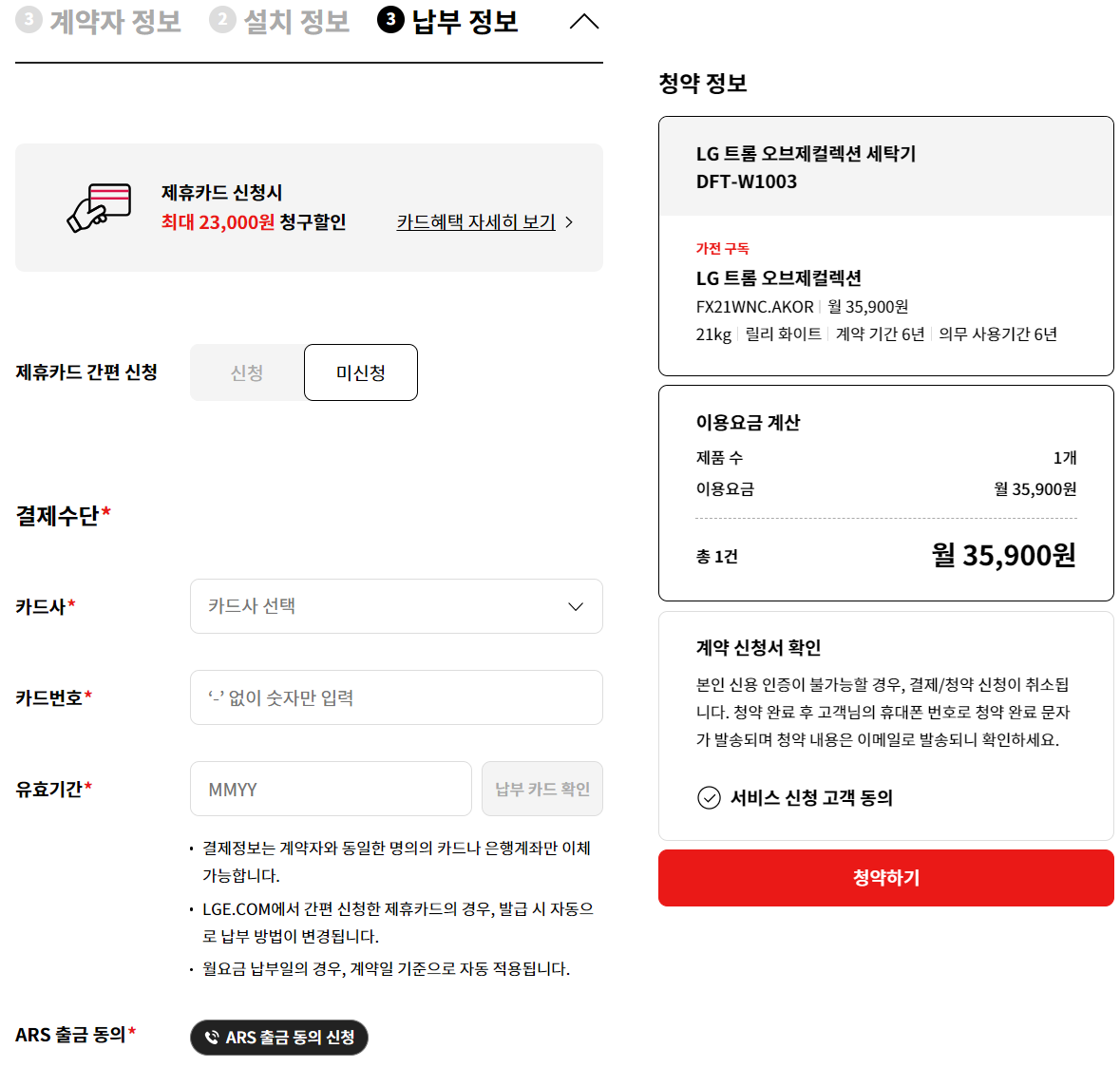Collapse the 납부 정보 section chevron
The image size is (1120, 1068).
(584, 21)
